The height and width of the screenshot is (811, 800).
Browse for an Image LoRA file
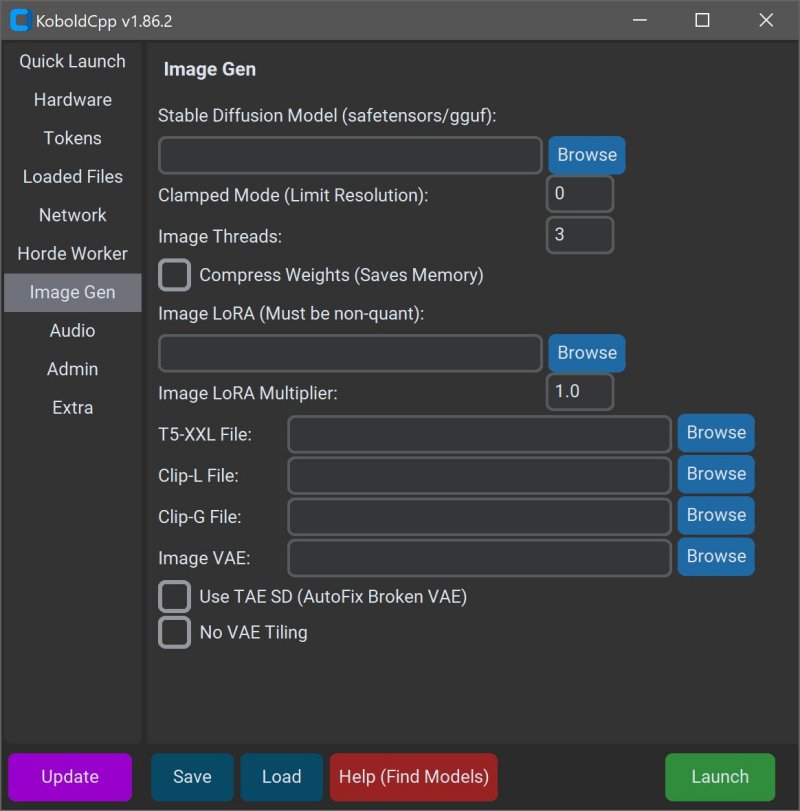[x=587, y=353]
